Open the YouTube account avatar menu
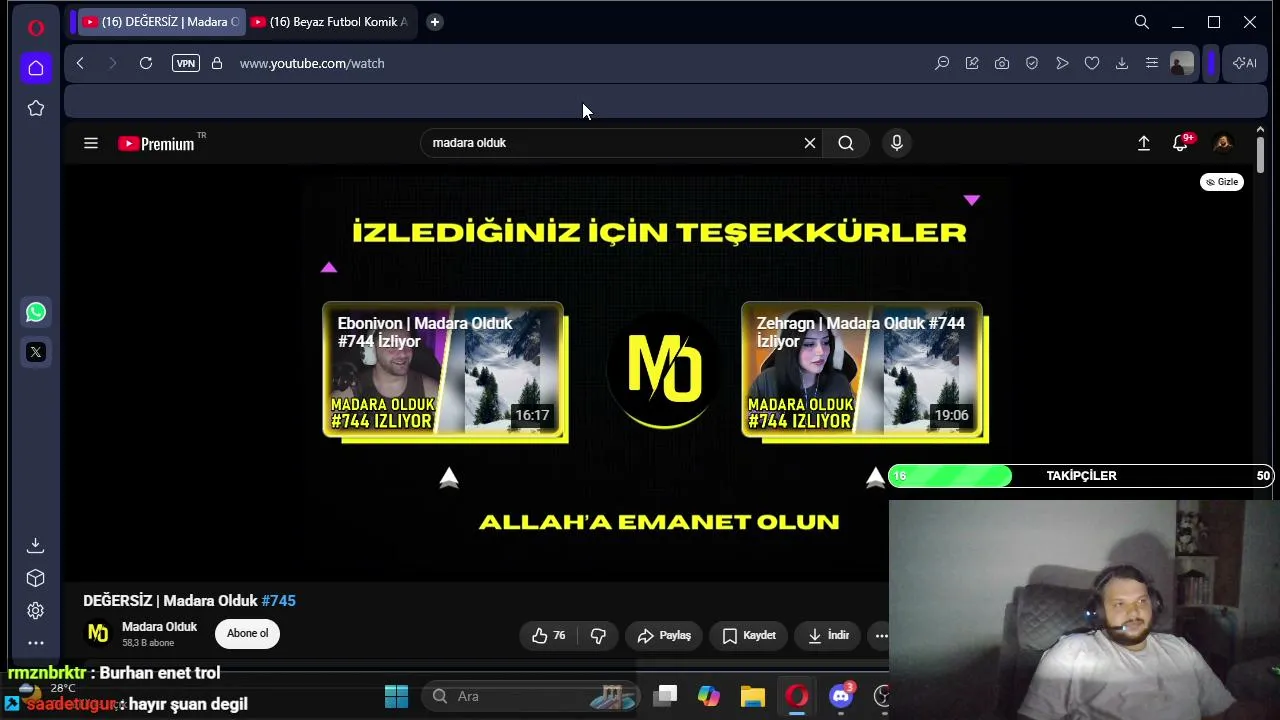This screenshot has height=720, width=1280. pyautogui.click(x=1222, y=143)
